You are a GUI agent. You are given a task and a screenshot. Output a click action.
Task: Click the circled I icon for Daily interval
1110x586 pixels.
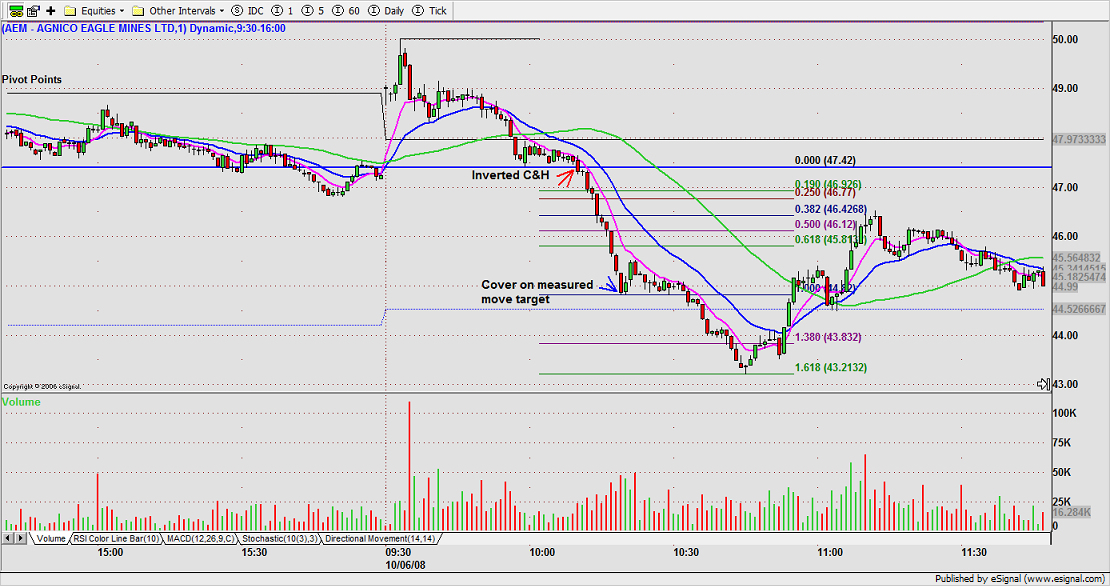pos(374,11)
